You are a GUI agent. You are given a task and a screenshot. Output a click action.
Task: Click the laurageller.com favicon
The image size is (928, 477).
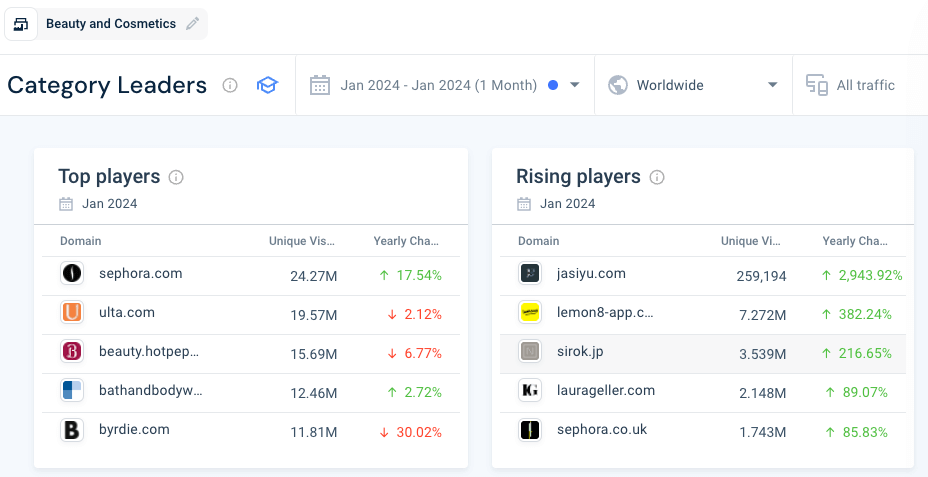coord(530,391)
